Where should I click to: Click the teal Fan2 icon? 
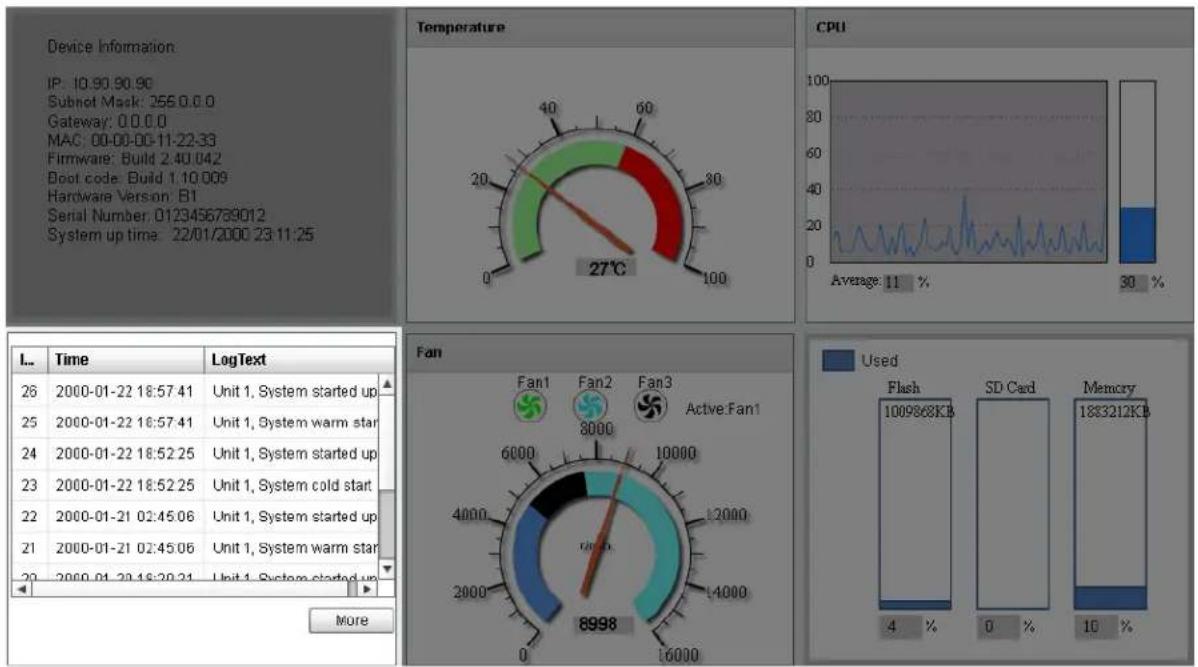pos(591,406)
